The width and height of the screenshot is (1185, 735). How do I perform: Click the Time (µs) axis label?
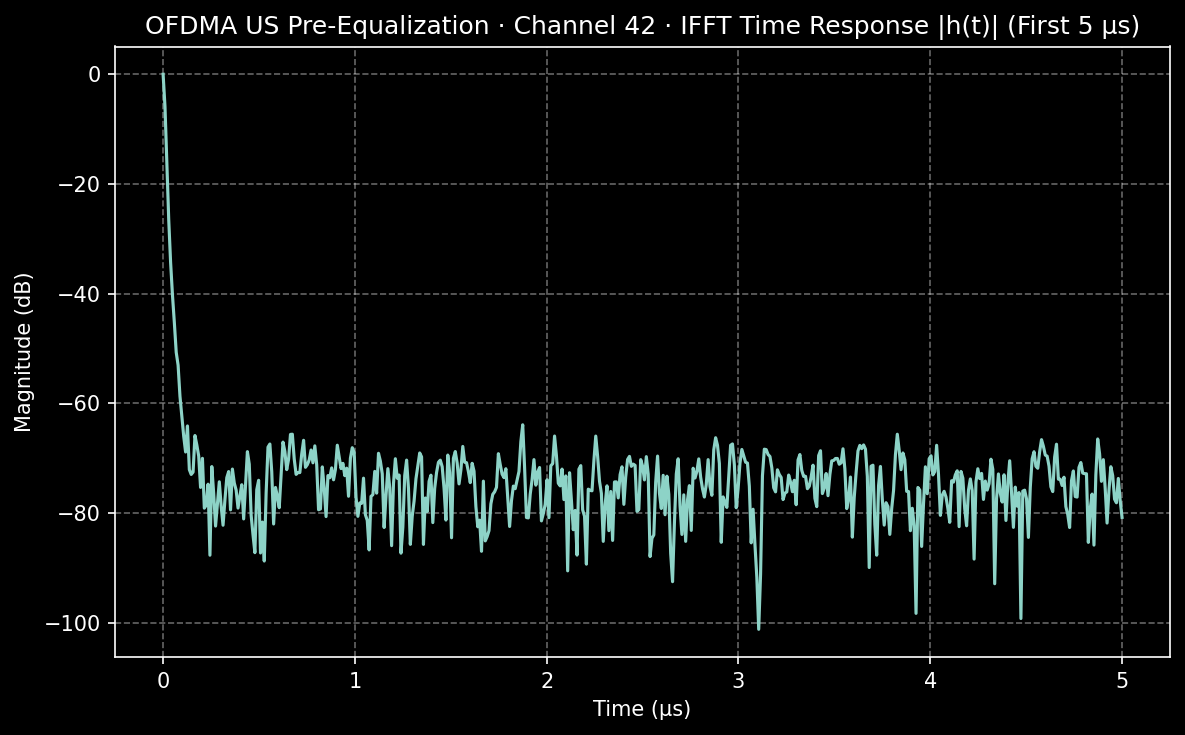tap(644, 708)
